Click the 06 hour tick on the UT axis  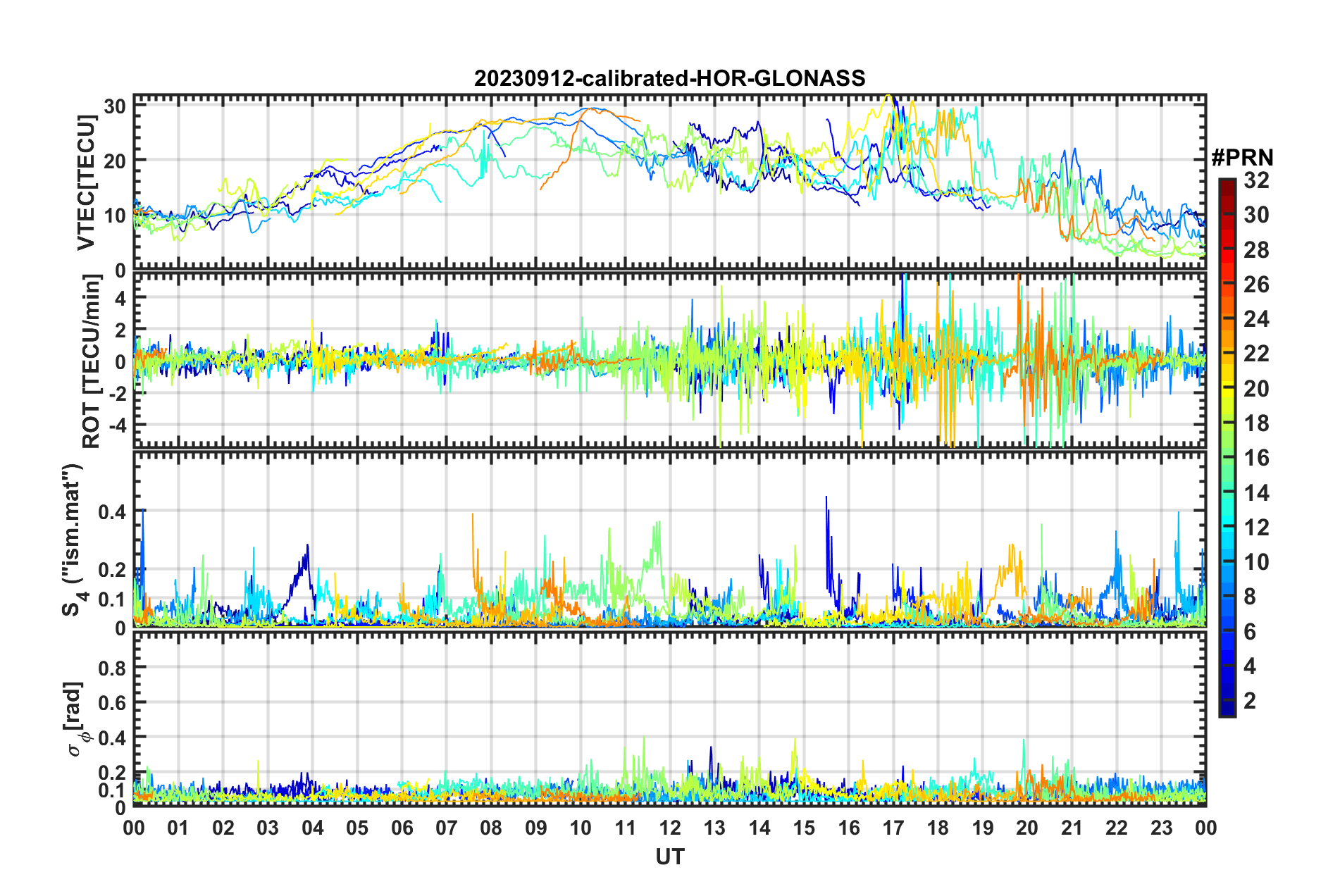(x=402, y=827)
